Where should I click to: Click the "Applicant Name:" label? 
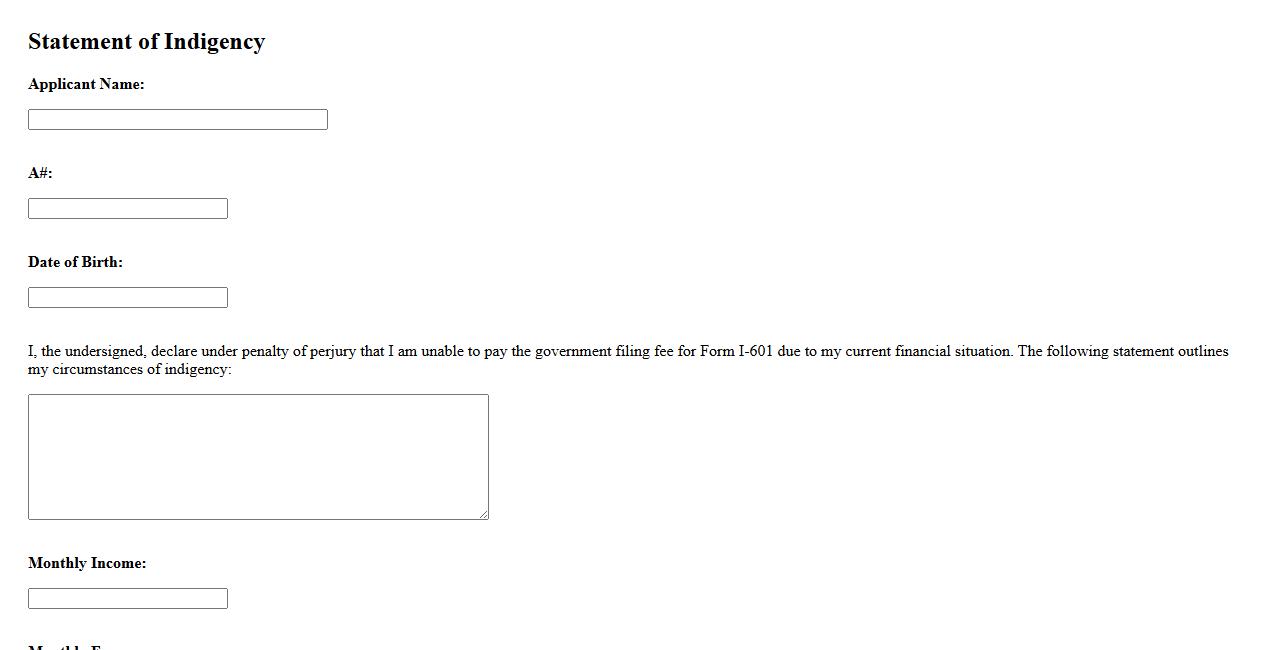click(86, 85)
